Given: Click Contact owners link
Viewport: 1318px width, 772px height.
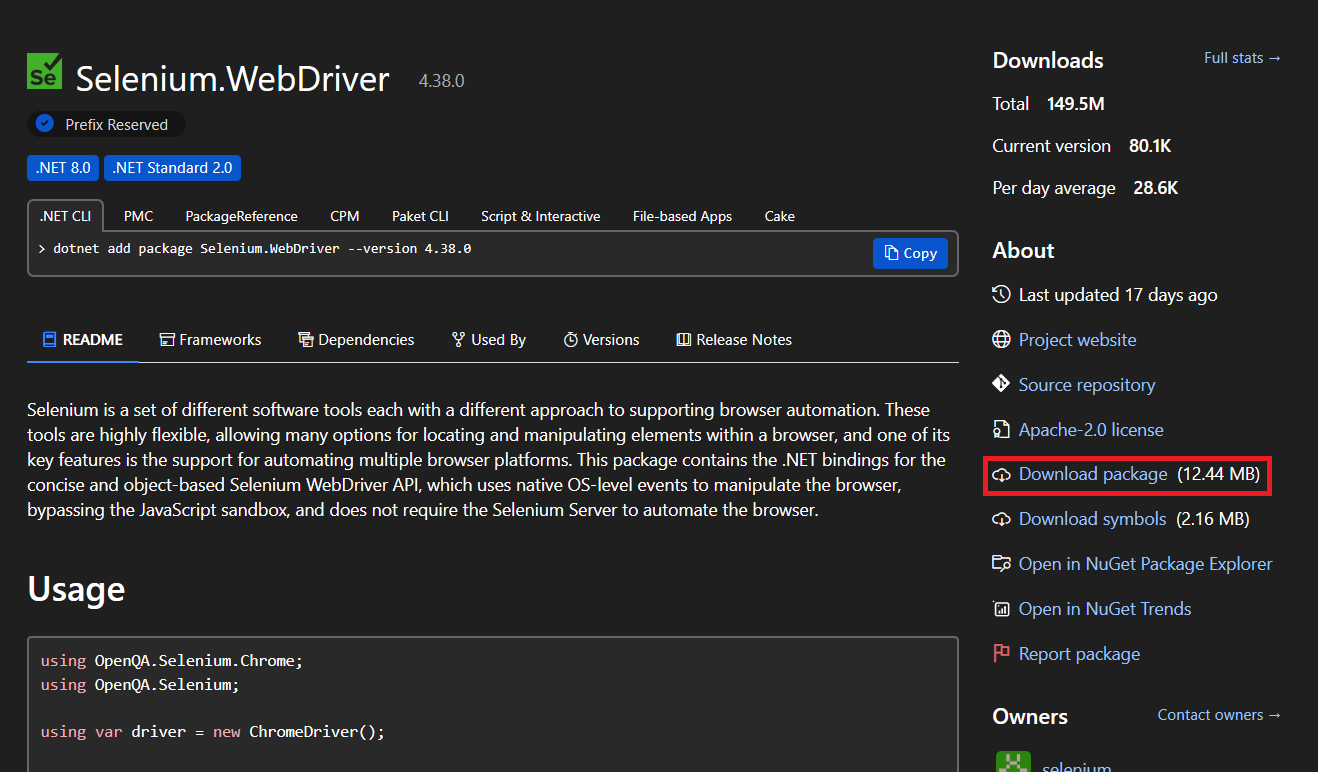Looking at the screenshot, I should coord(1219,715).
